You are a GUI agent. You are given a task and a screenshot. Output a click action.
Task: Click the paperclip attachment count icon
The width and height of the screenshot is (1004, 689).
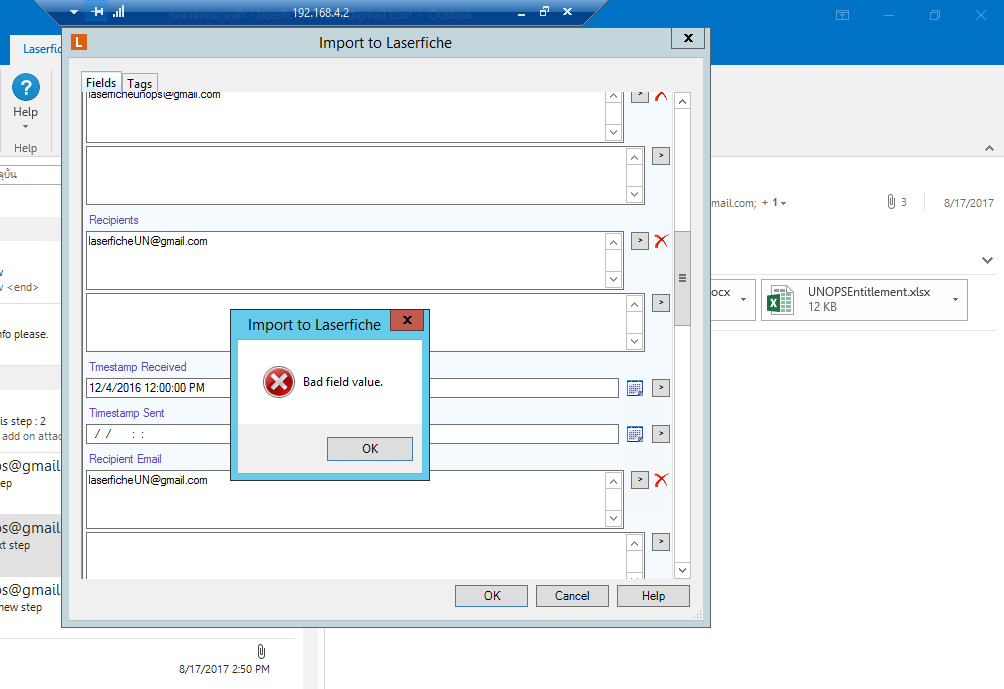click(x=891, y=202)
